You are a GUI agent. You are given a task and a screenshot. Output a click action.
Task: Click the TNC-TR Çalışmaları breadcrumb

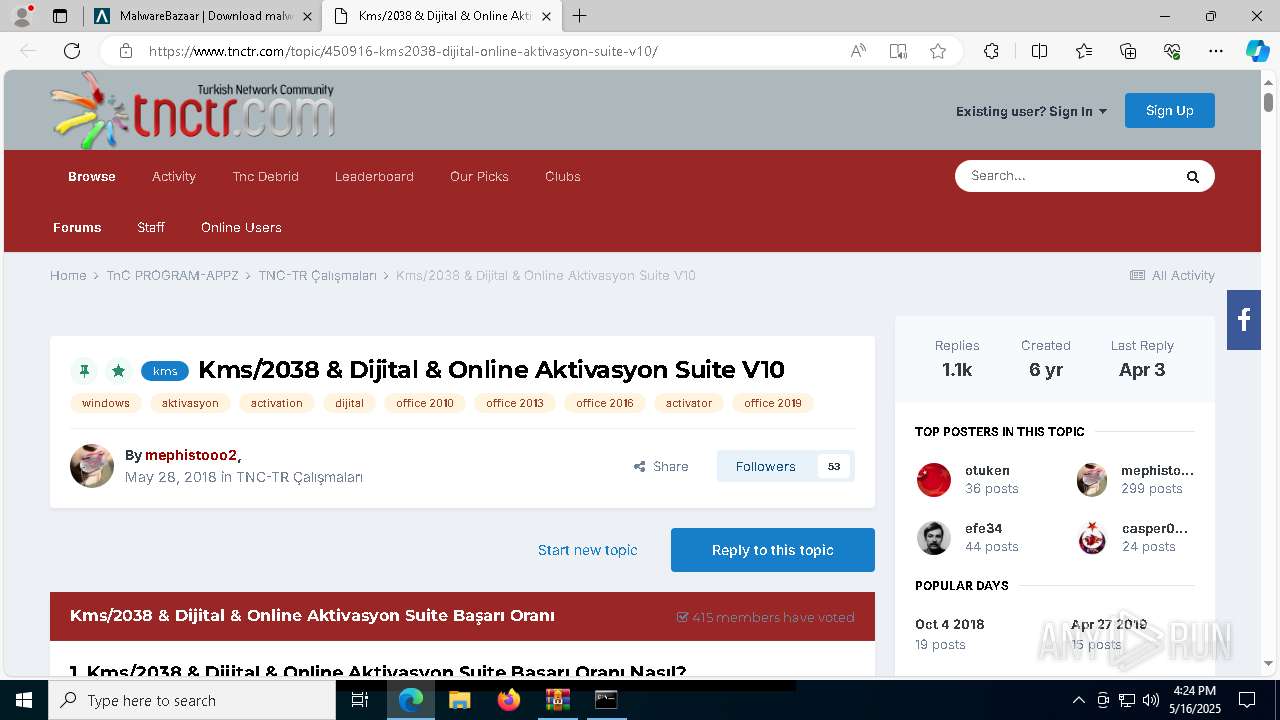[x=317, y=275]
